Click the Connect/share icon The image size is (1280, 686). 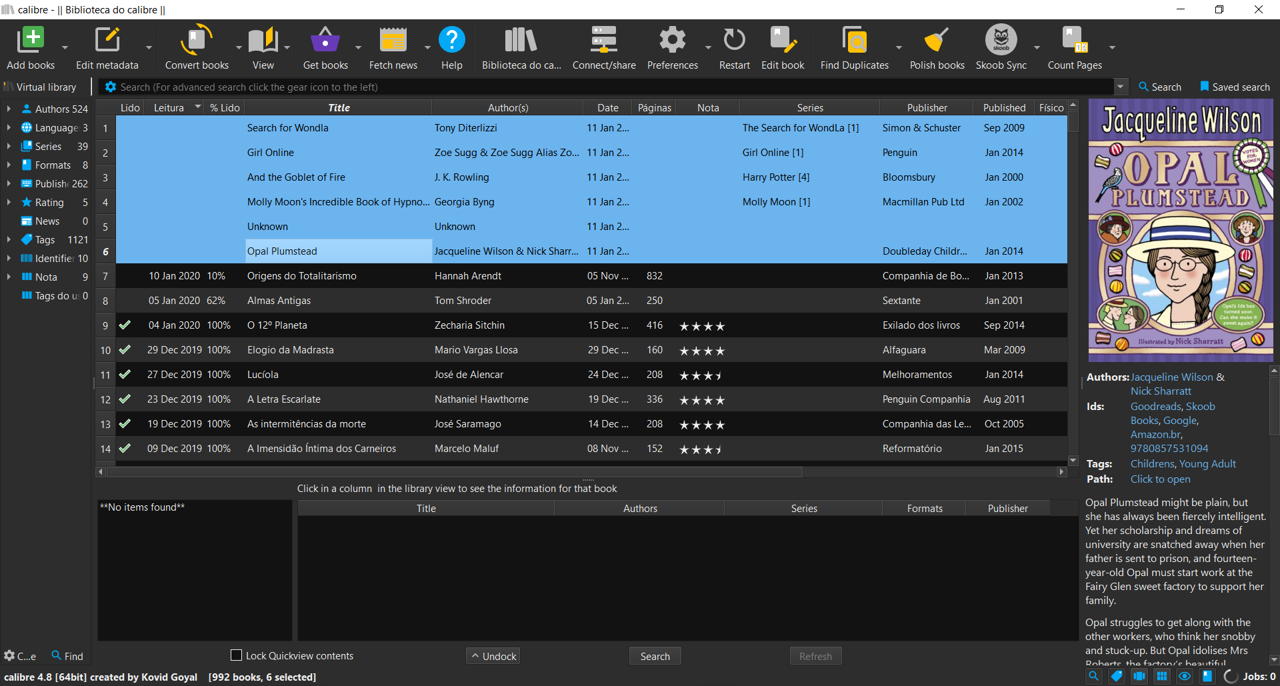(x=604, y=41)
